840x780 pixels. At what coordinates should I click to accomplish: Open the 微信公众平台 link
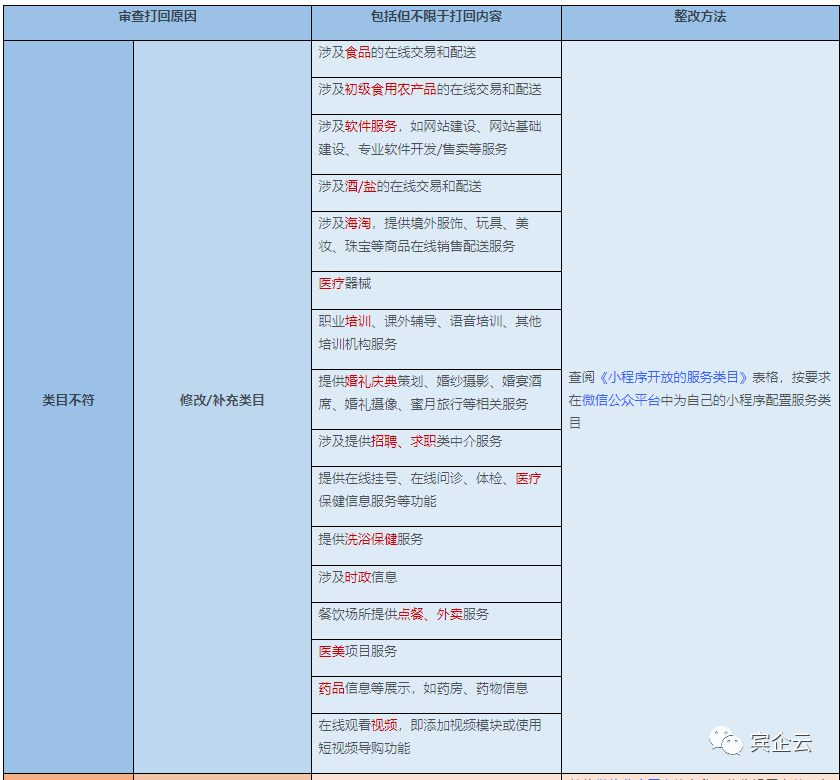pos(621,400)
